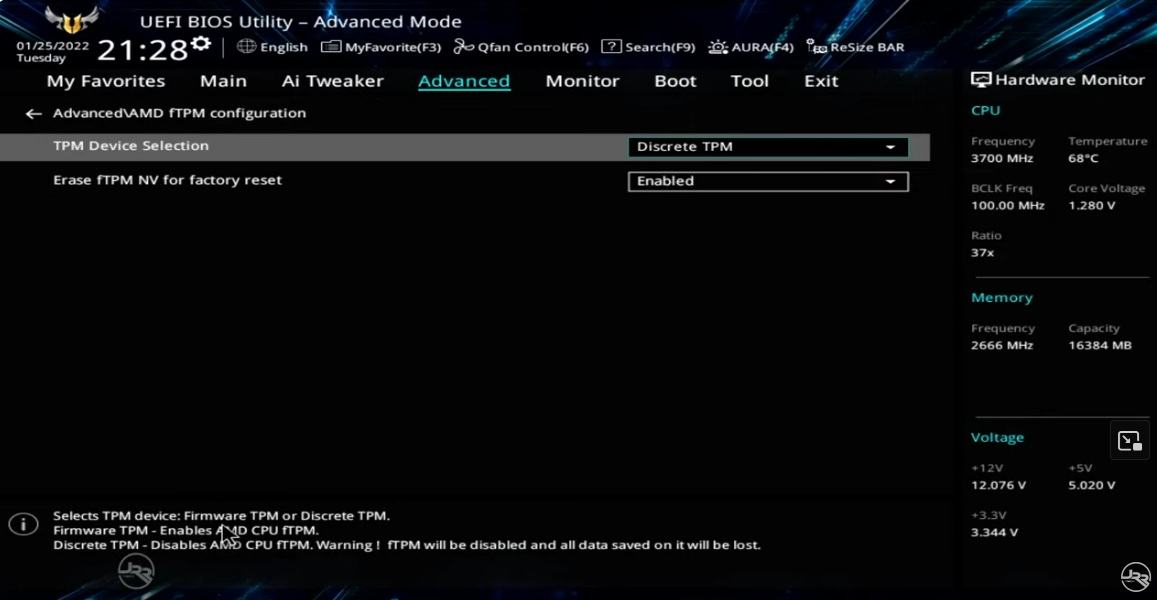Select the TPM Device Selection row label
This screenshot has height=600, width=1157.
pyautogui.click(x=131, y=146)
